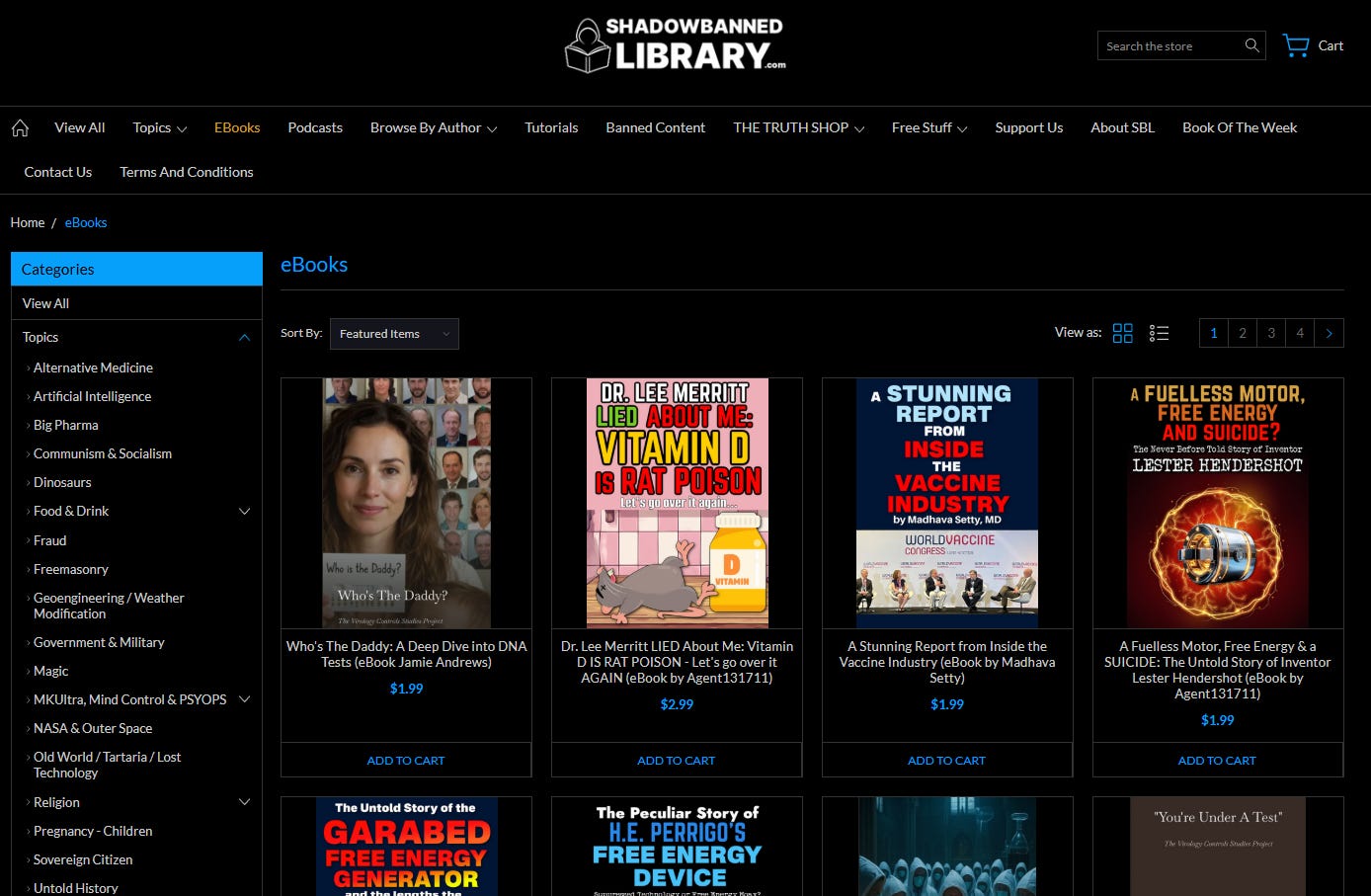Screen dimensions: 1371x896
Task: Click Home breadcrumb link
Action: 28,222
